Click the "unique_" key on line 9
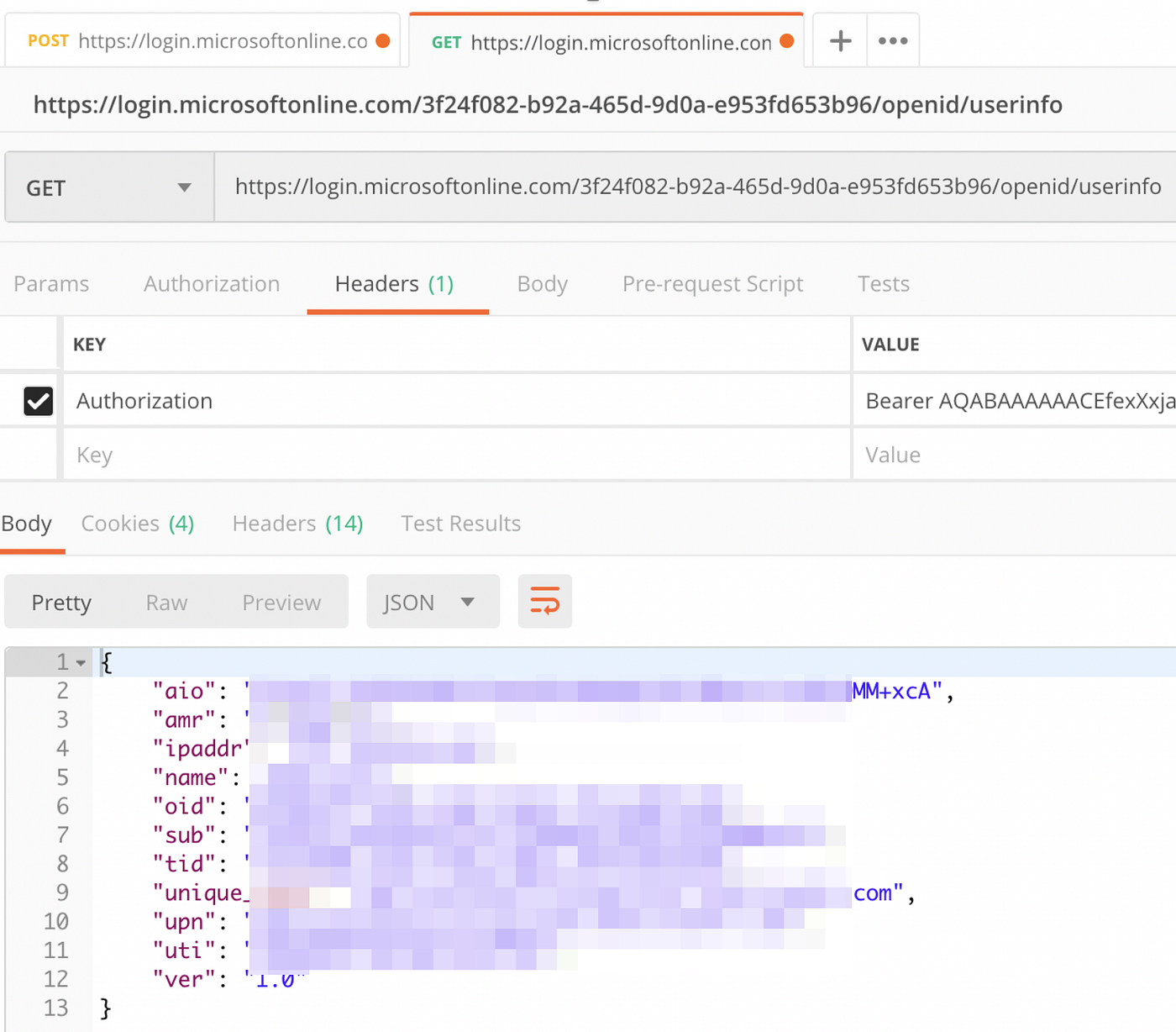Image resolution: width=1176 pixels, height=1032 pixels. (x=201, y=892)
